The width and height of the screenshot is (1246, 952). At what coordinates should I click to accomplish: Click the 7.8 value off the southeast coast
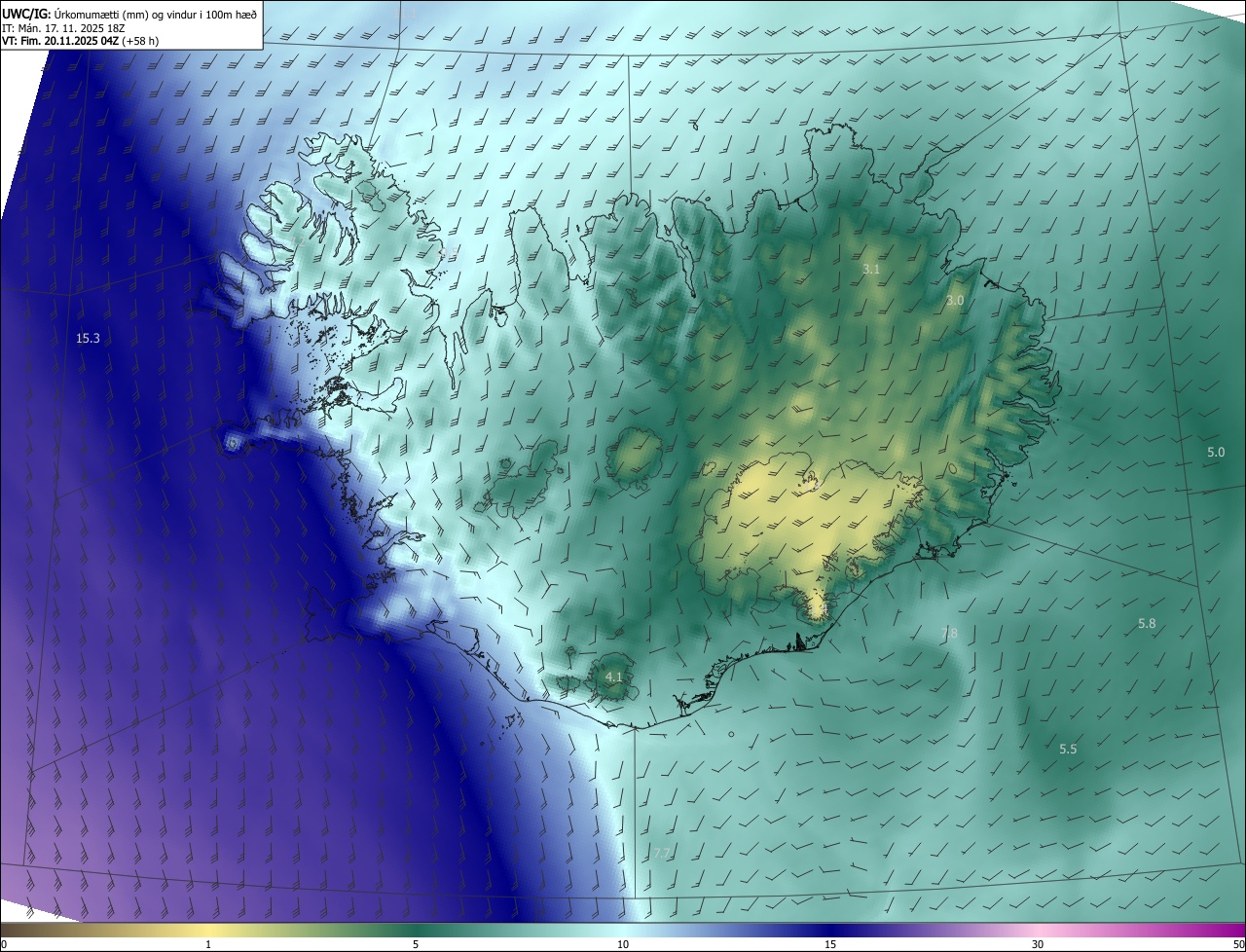949,634
